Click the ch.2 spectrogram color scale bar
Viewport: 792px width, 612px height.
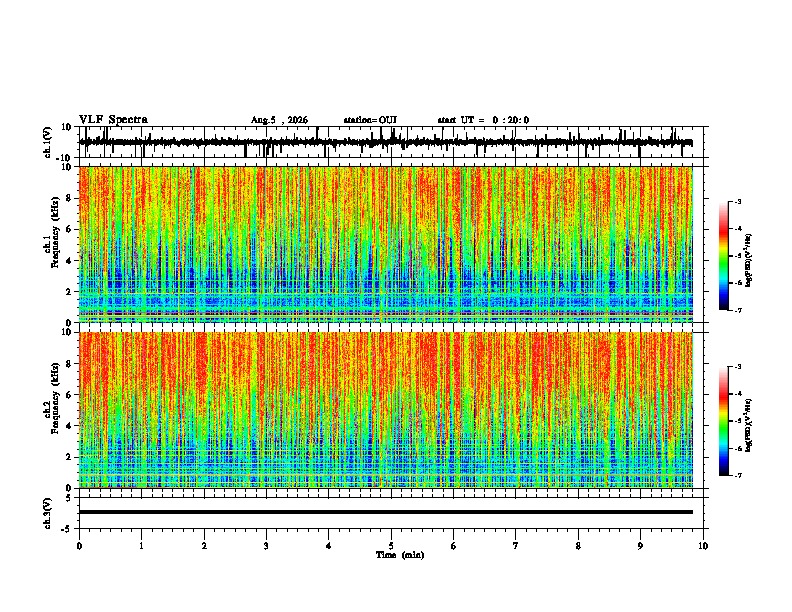[723, 421]
